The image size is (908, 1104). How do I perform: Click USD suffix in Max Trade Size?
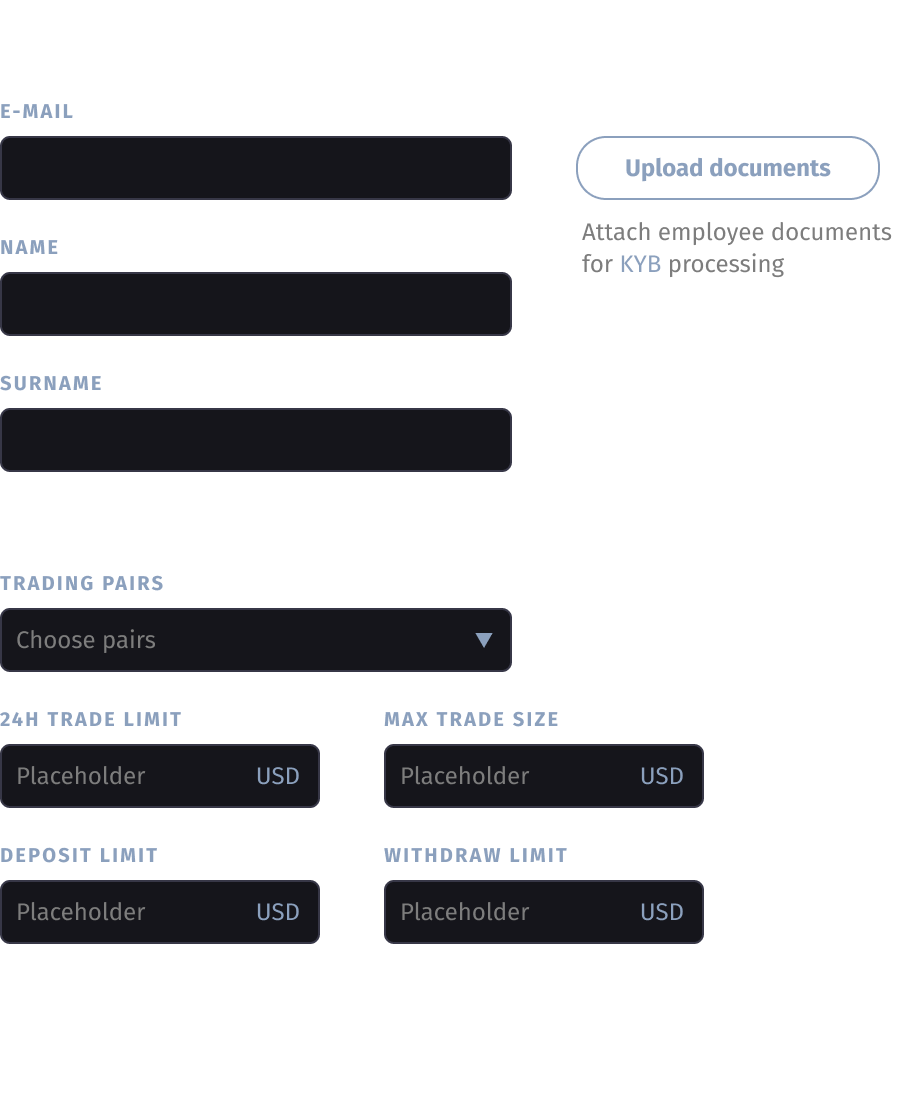point(662,776)
